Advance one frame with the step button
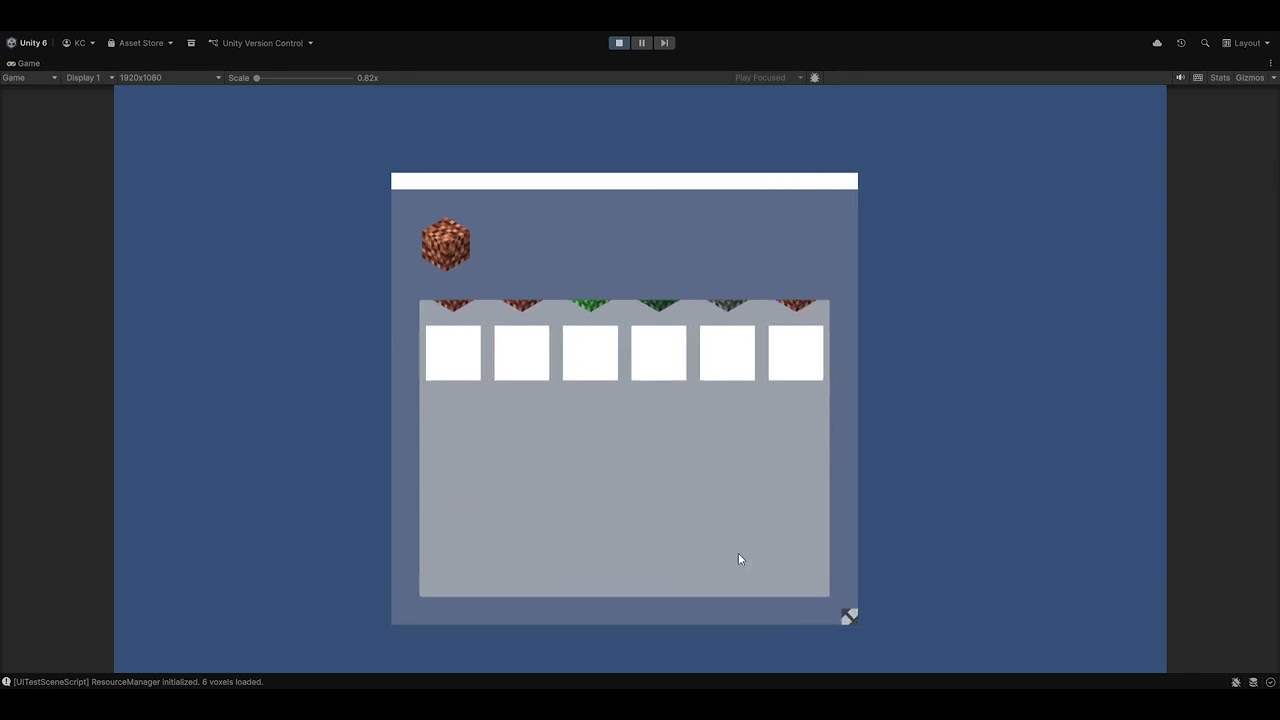The height and width of the screenshot is (720, 1280). pos(664,43)
